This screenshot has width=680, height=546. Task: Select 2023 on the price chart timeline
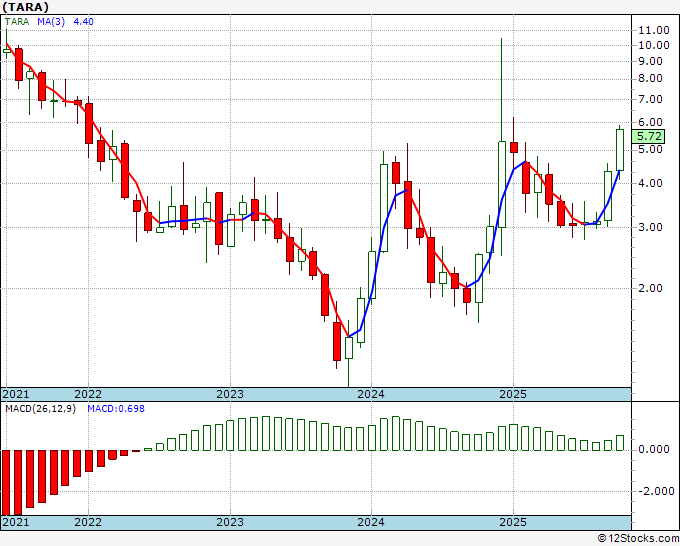click(x=230, y=394)
